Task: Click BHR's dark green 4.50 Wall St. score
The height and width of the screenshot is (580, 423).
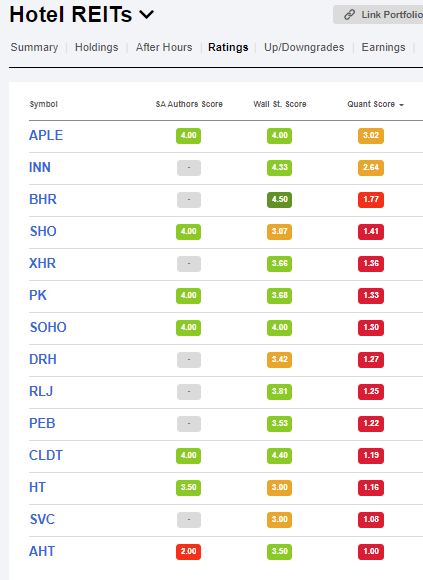Action: (280, 199)
